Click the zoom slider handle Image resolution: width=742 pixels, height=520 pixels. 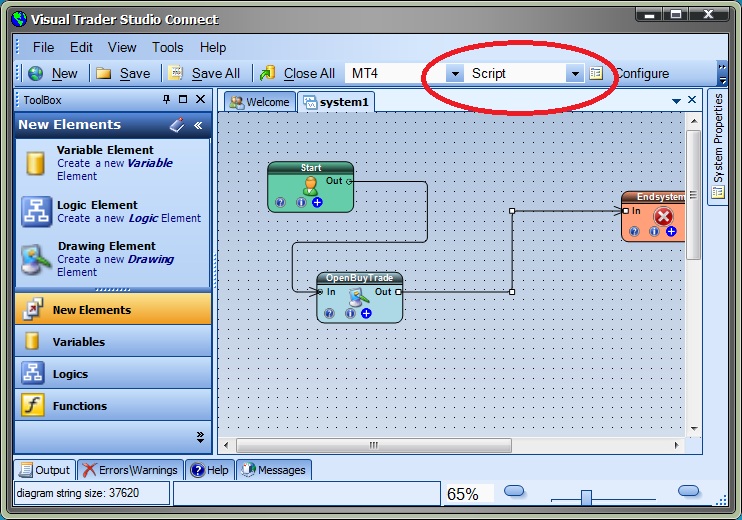point(586,498)
